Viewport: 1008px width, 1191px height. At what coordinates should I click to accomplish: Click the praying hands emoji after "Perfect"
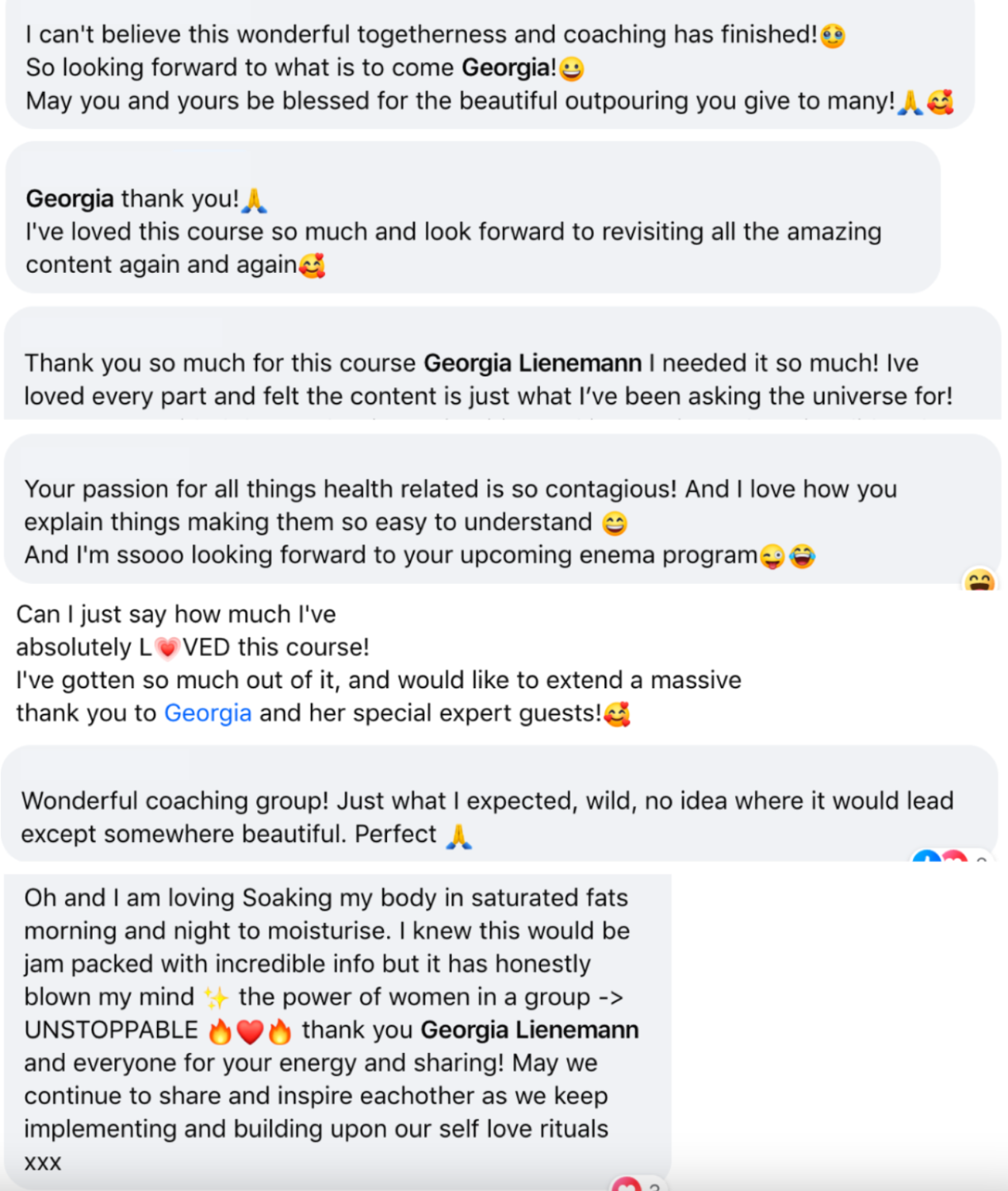pos(459,835)
